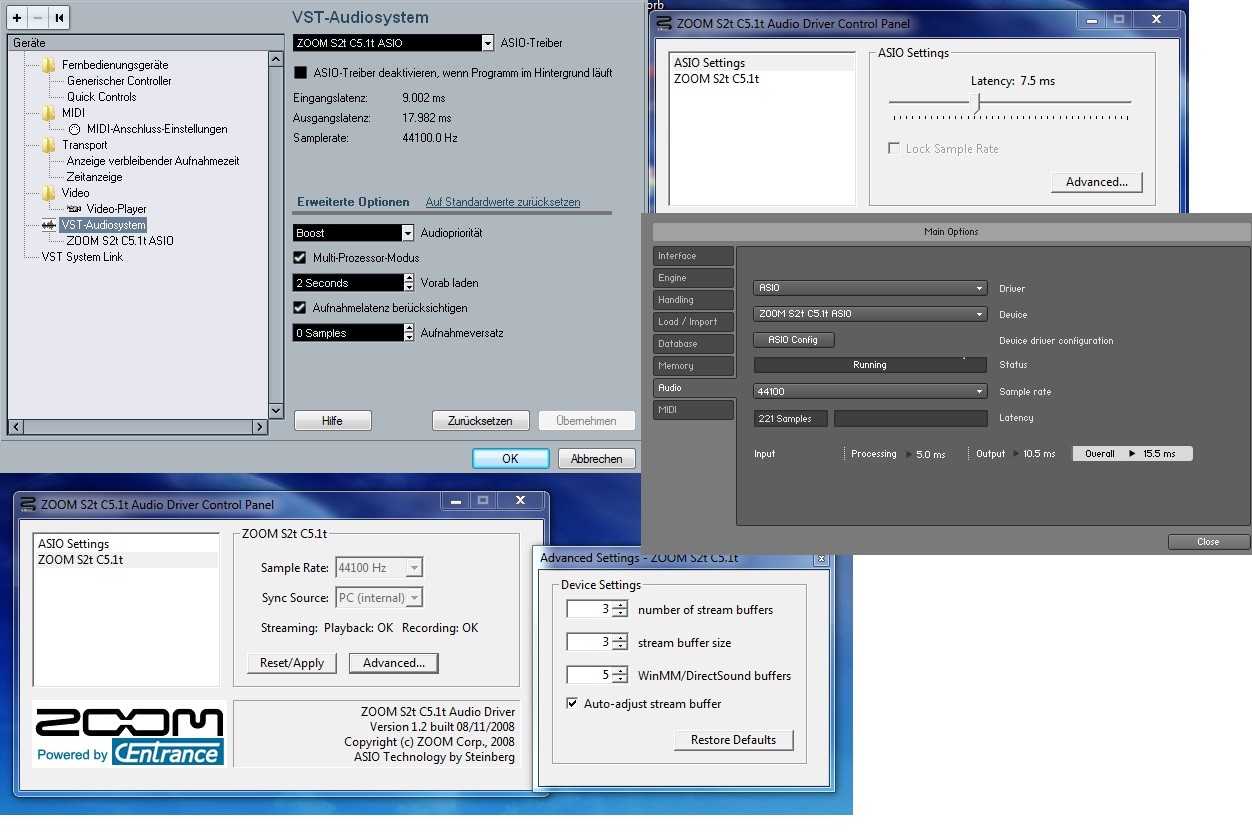This screenshot has width=1252, height=833.
Task: Click the 221 Samples latency field
Action: 790,418
